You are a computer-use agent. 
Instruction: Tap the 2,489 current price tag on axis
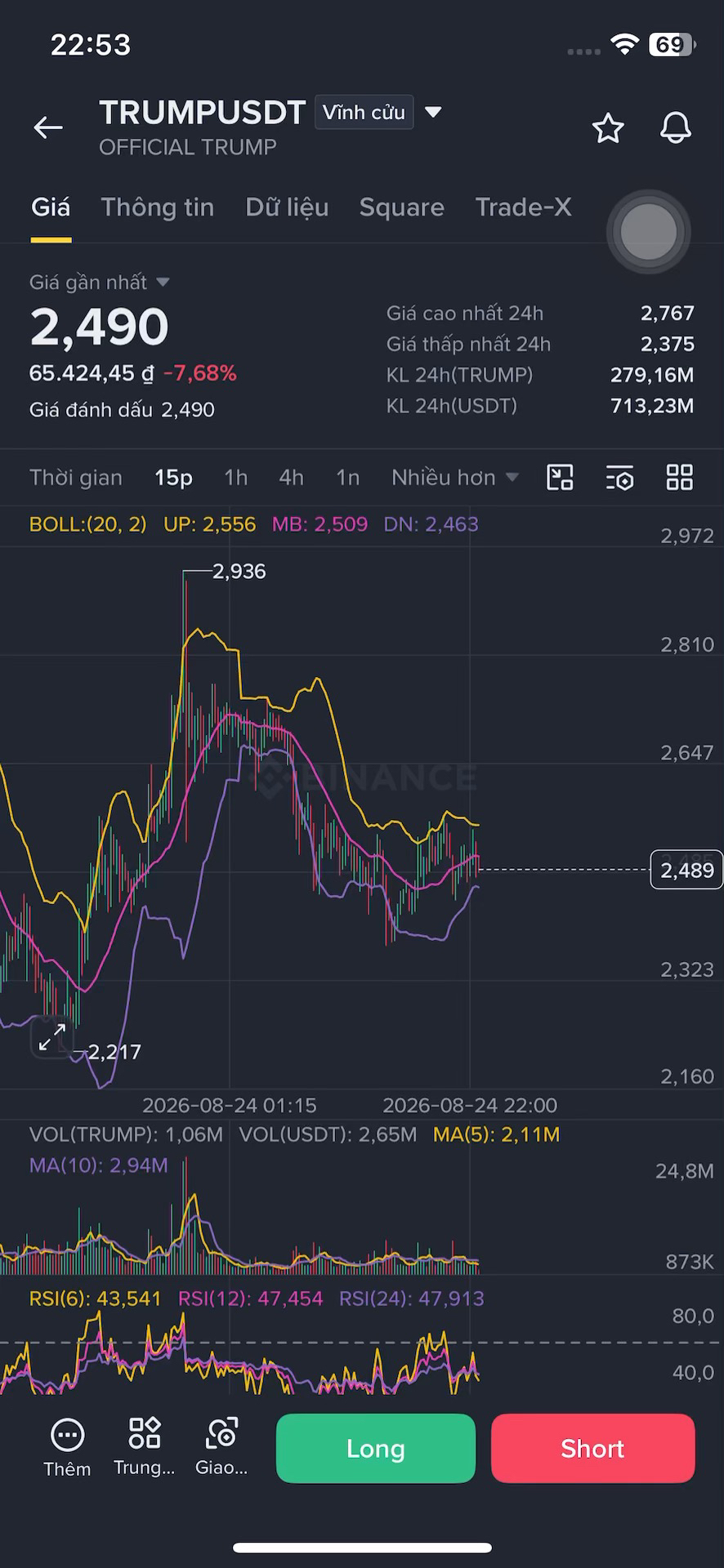686,870
